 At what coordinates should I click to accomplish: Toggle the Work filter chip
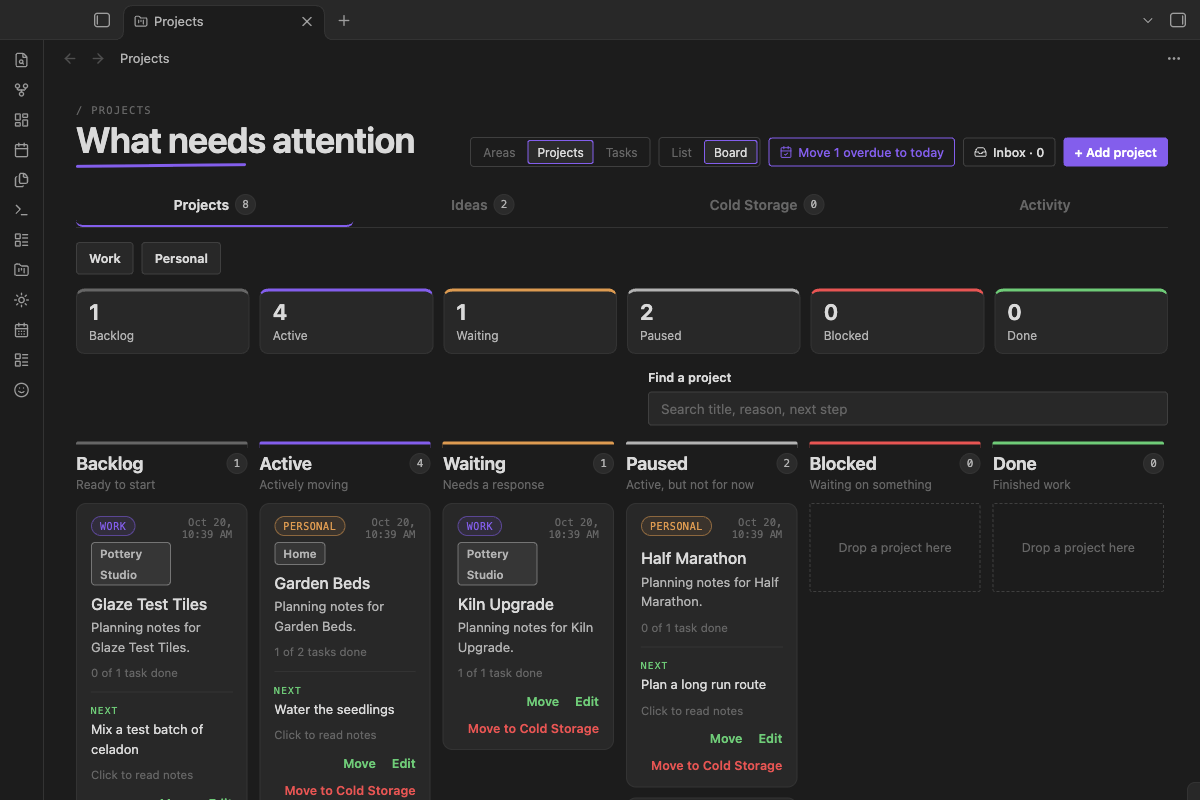point(104,258)
